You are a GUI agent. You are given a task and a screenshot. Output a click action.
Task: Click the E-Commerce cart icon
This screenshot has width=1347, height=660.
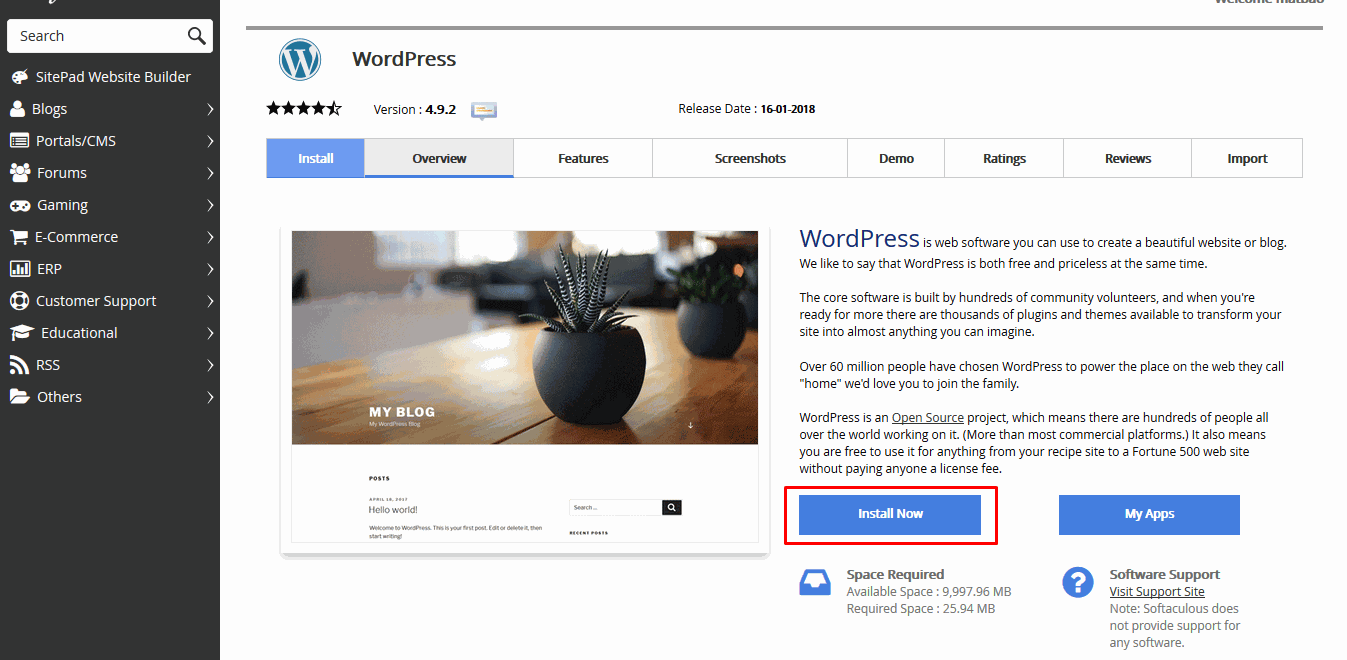(19, 237)
